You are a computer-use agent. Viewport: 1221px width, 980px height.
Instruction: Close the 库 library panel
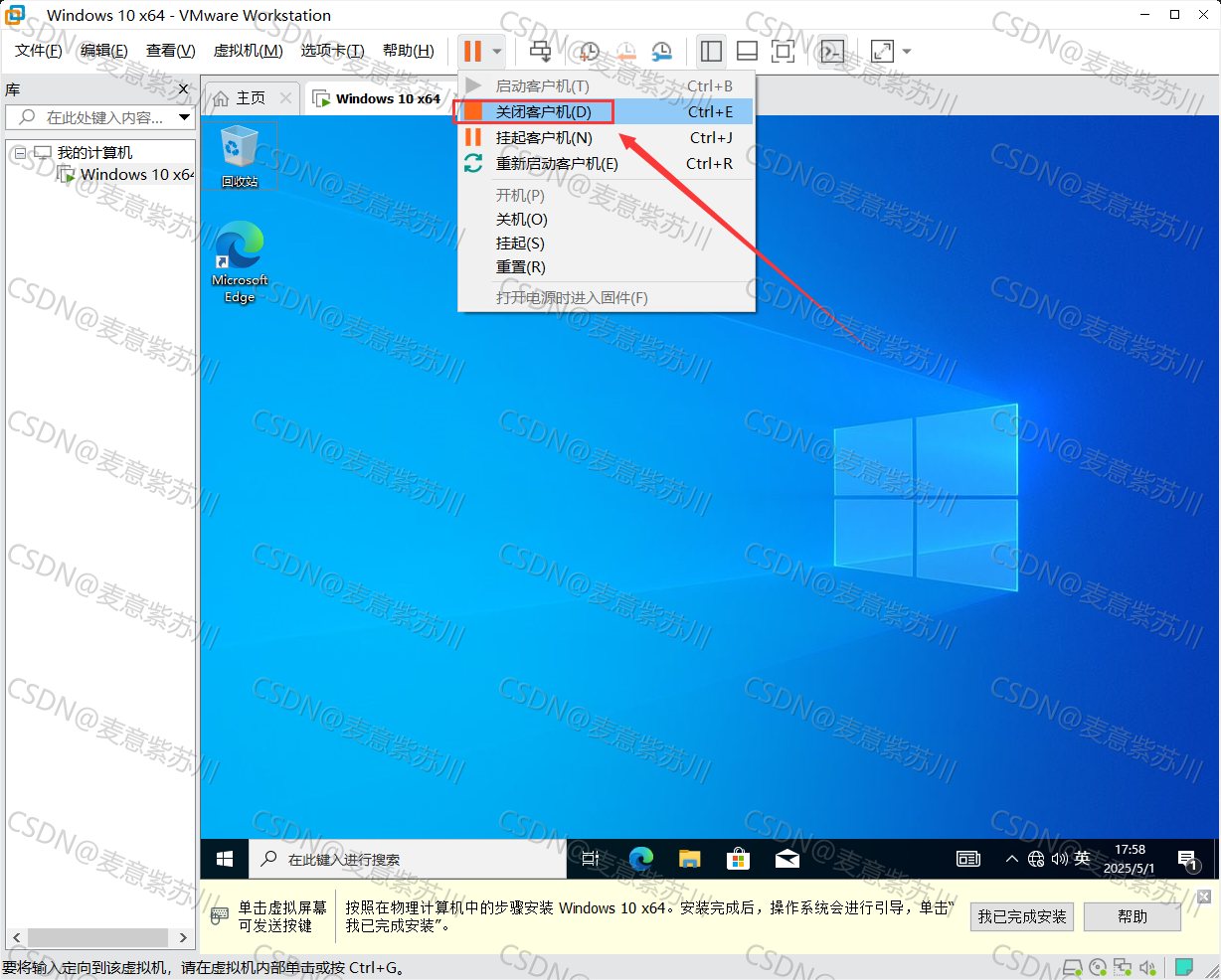point(183,89)
